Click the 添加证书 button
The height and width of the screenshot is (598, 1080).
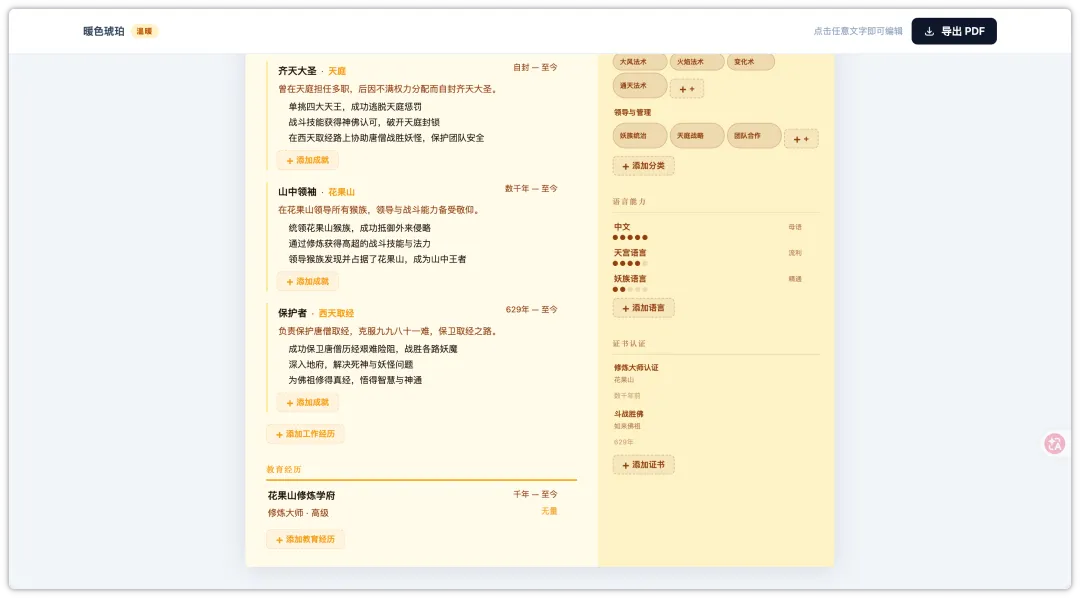pos(643,465)
